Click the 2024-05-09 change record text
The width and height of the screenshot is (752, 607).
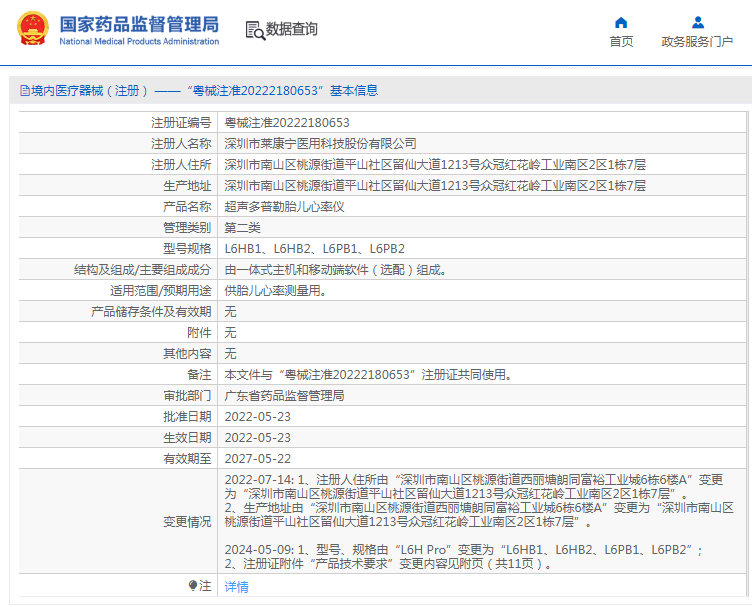463,557
